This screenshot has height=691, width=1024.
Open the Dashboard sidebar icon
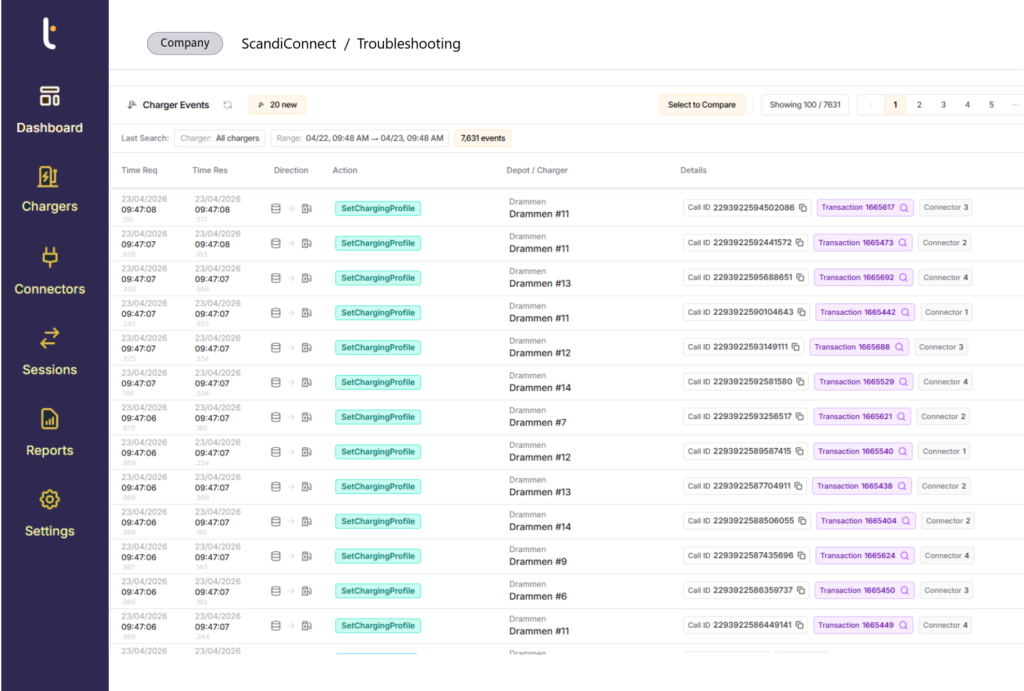(x=49, y=97)
